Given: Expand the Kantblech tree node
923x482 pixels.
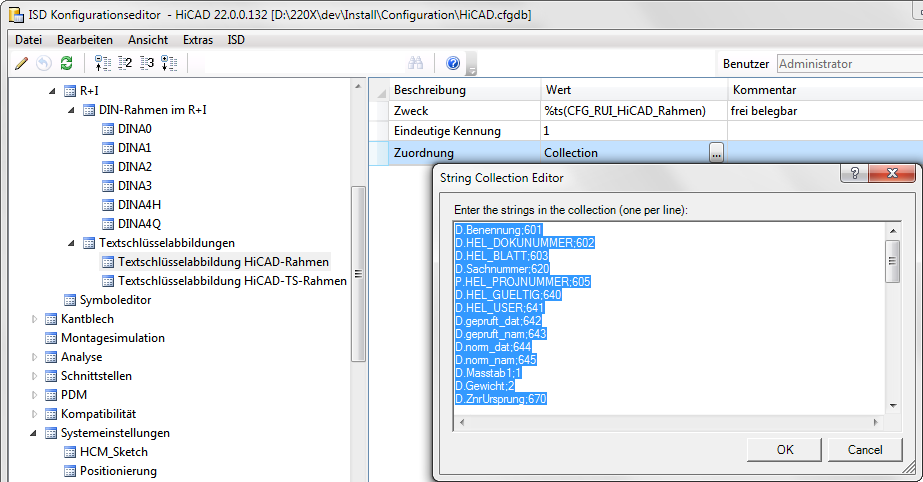Looking at the screenshot, I should [x=34, y=319].
